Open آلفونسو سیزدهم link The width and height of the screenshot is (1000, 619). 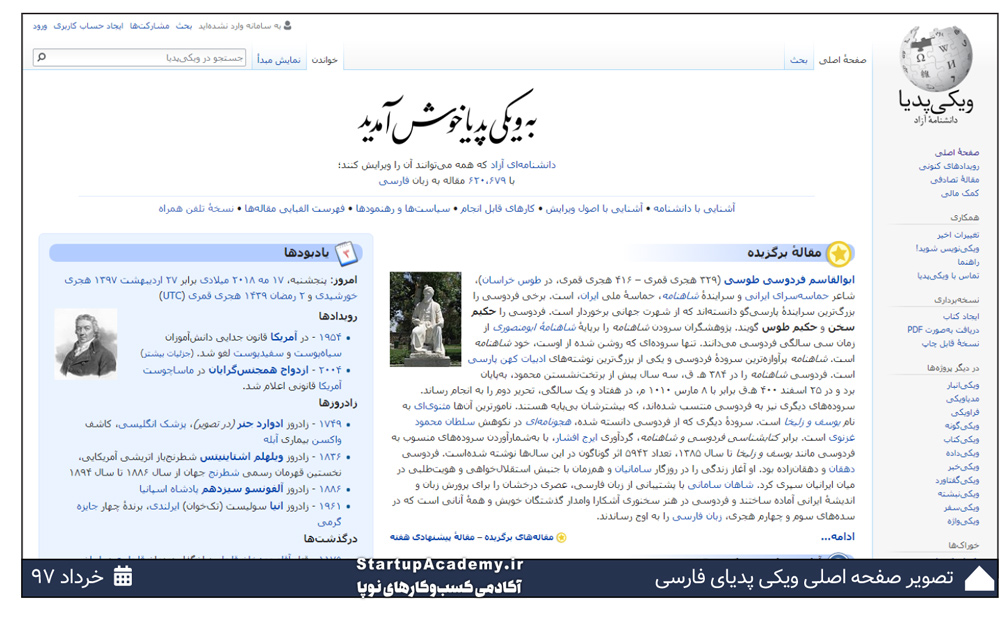click(243, 489)
